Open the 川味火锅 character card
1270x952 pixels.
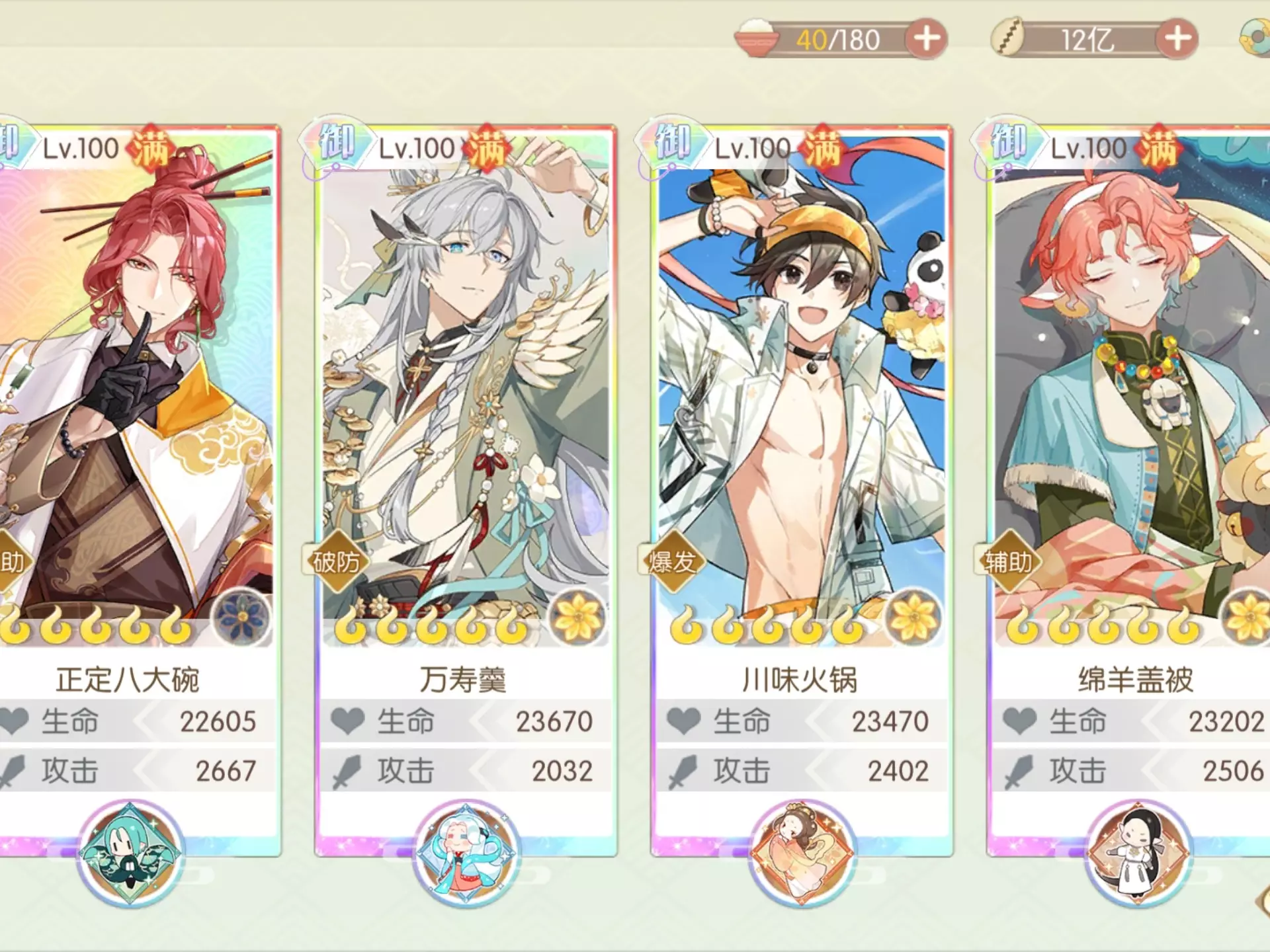click(802, 491)
